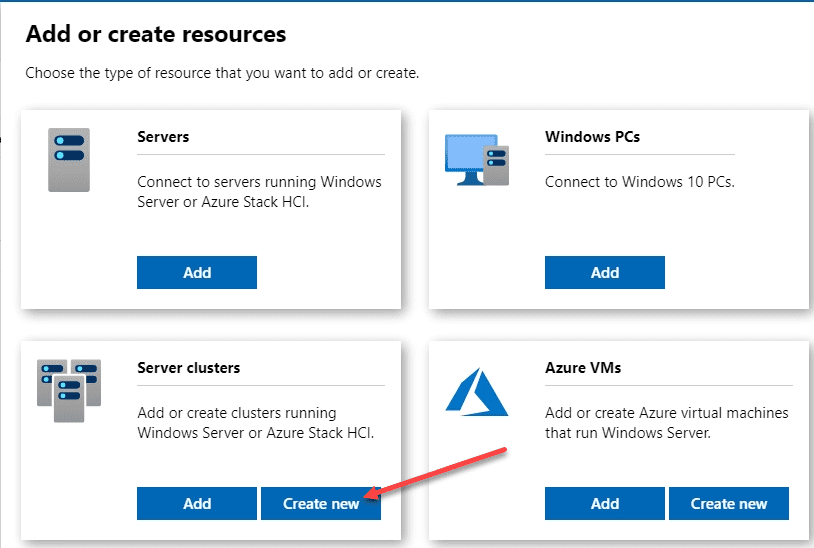Select the Server clusters card title
Screen dimensions: 814x548
pos(188,367)
